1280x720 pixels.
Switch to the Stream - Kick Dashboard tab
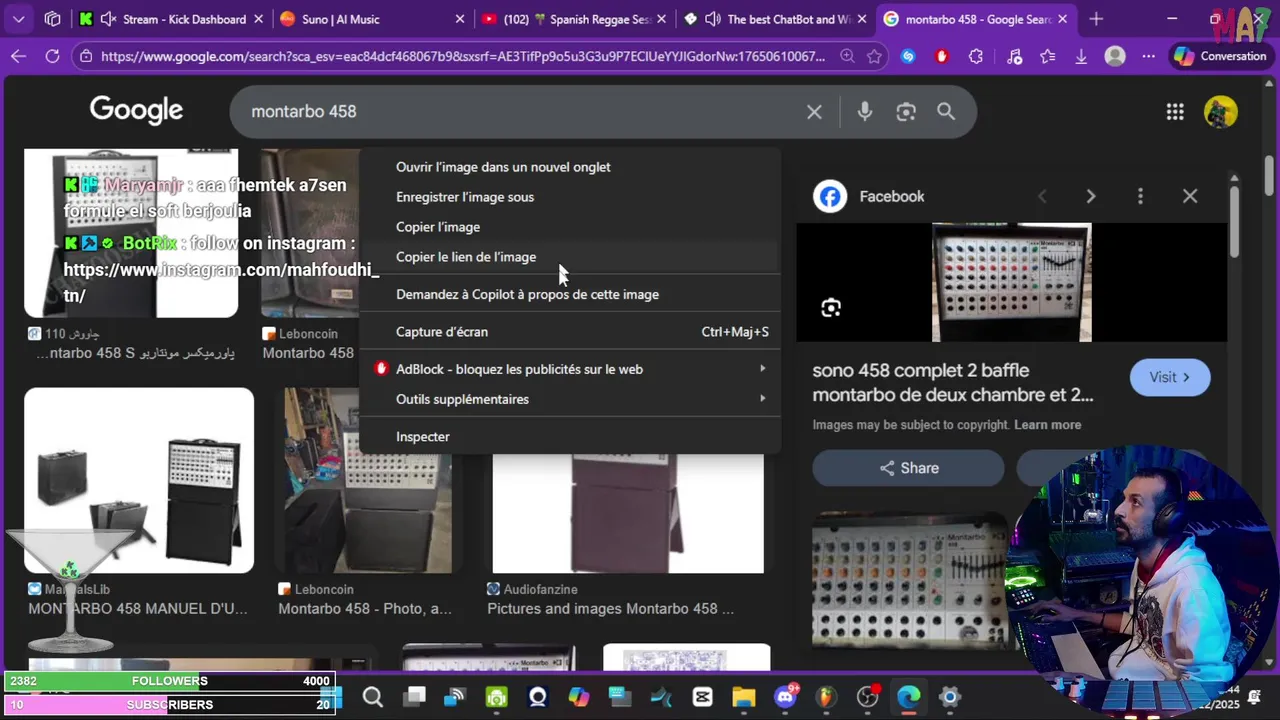coord(171,19)
